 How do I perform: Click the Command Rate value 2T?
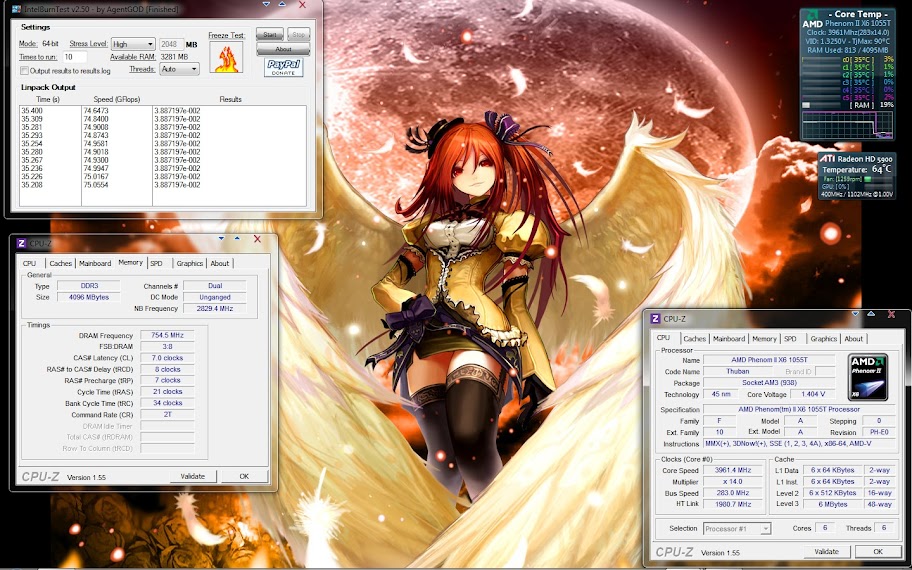[x=168, y=414]
